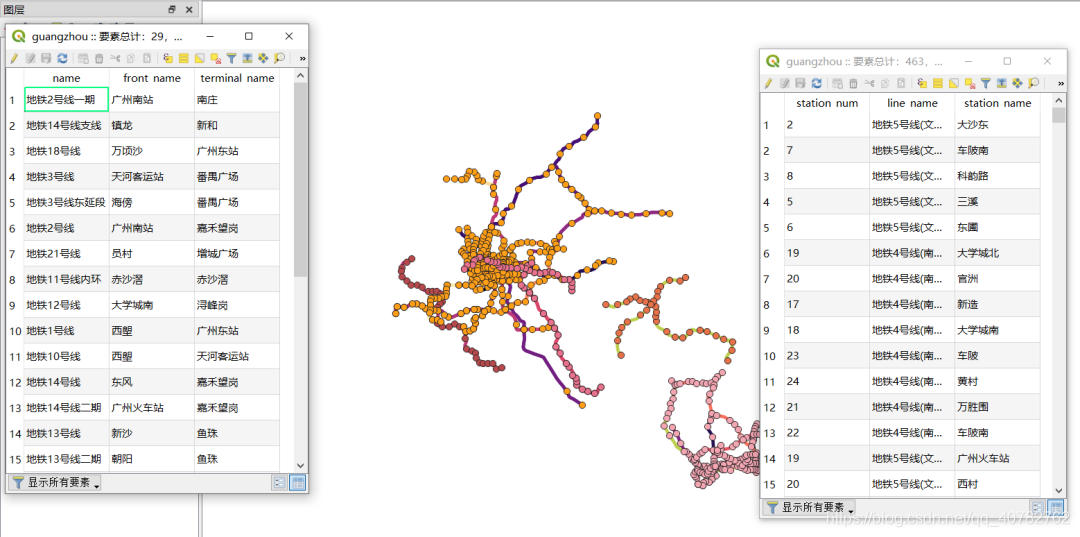Pan map to selected rows, 29-feature table
The image size is (1080, 537).
pos(263,59)
